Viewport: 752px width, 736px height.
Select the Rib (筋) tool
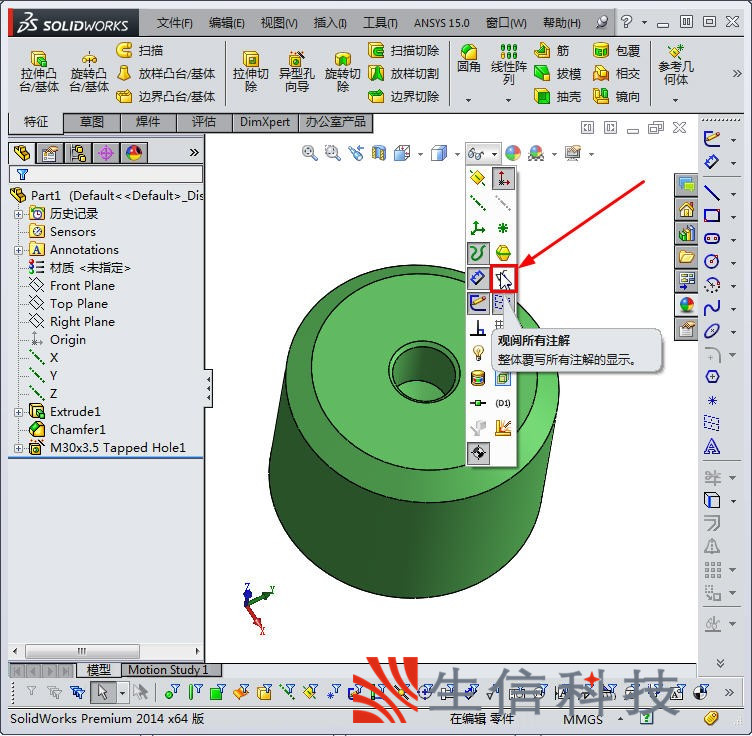pyautogui.click(x=552, y=50)
